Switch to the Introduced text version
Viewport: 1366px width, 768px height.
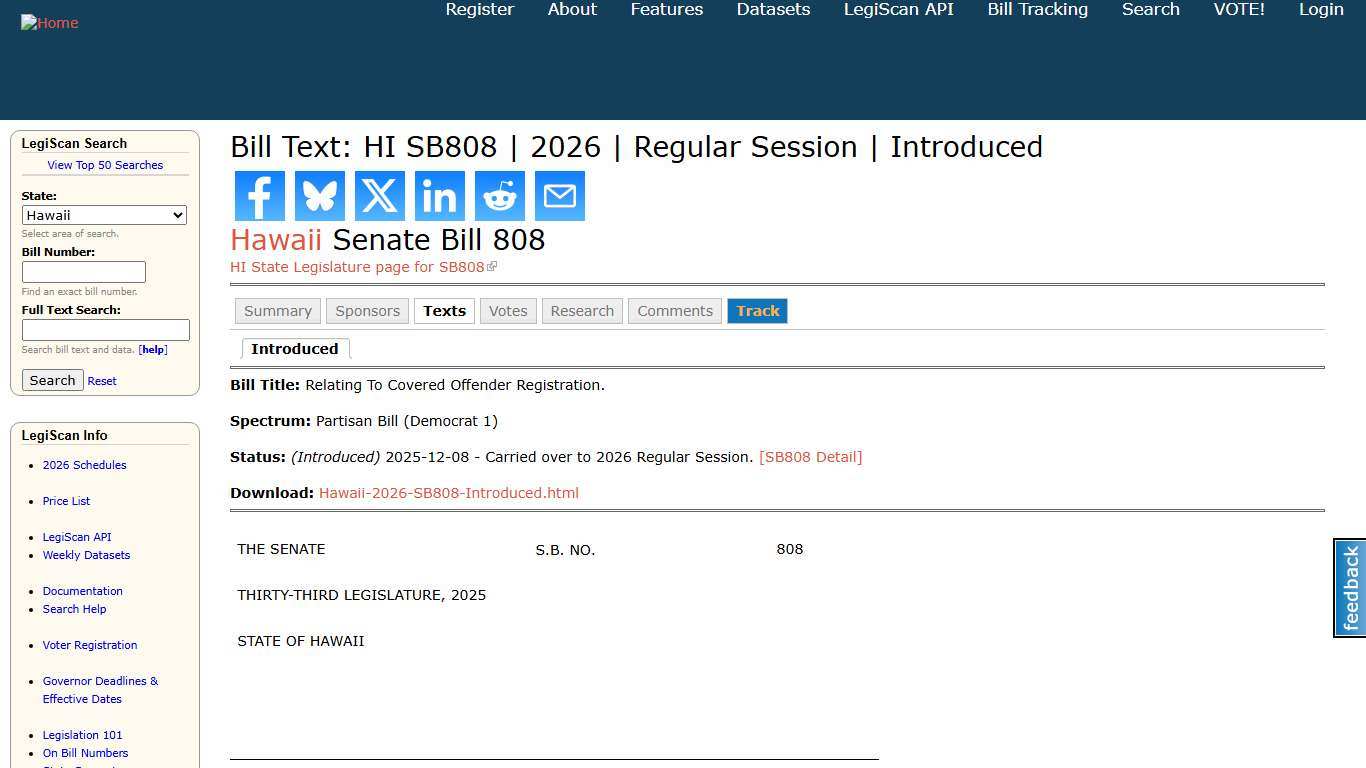295,348
